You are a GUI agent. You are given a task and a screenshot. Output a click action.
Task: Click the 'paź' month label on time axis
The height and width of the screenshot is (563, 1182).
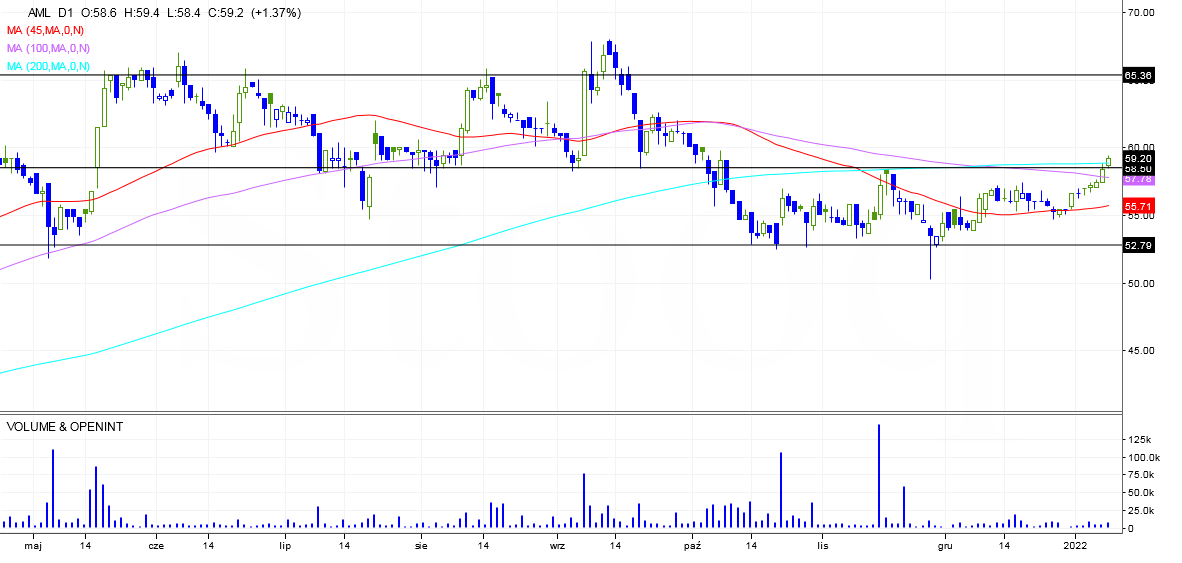pyautogui.click(x=694, y=546)
